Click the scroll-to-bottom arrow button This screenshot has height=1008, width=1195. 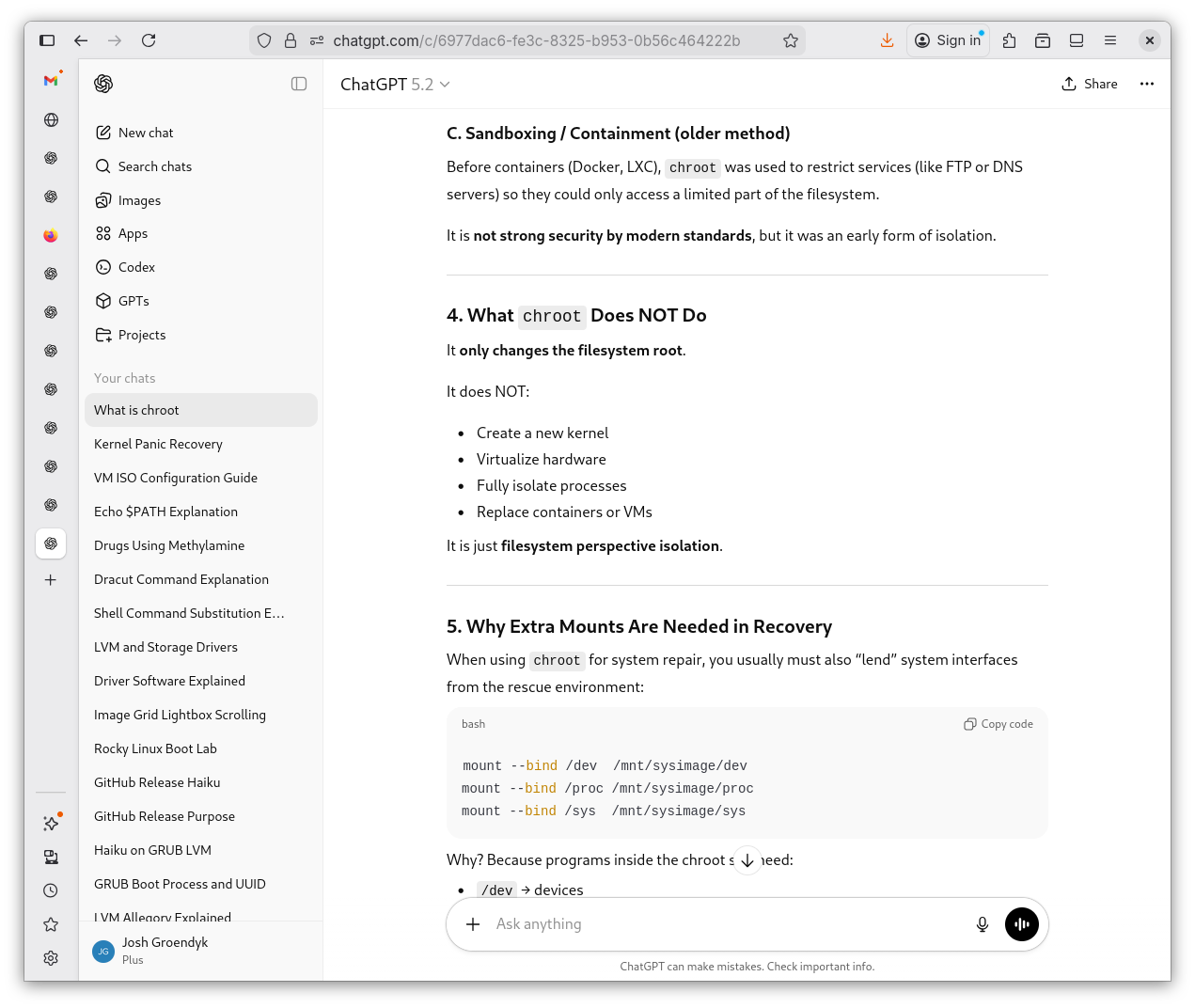pyautogui.click(x=747, y=860)
